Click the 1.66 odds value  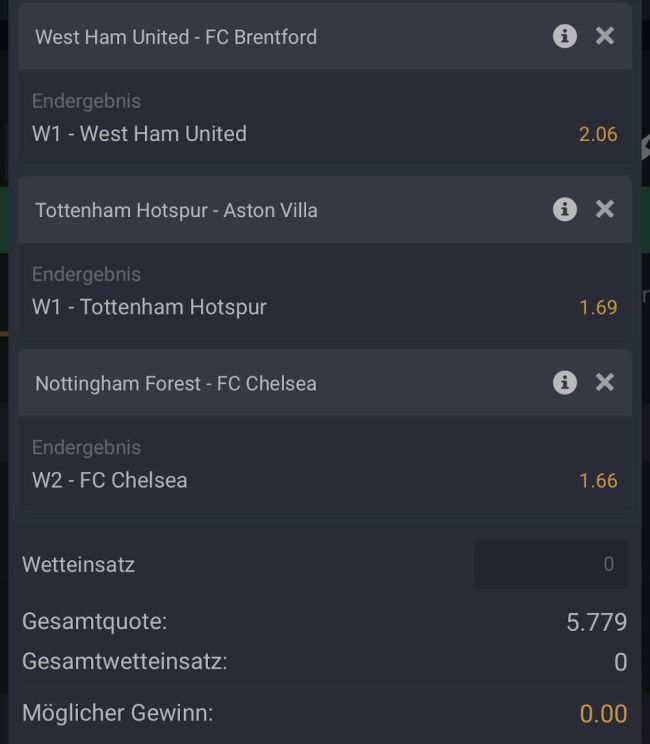click(598, 480)
